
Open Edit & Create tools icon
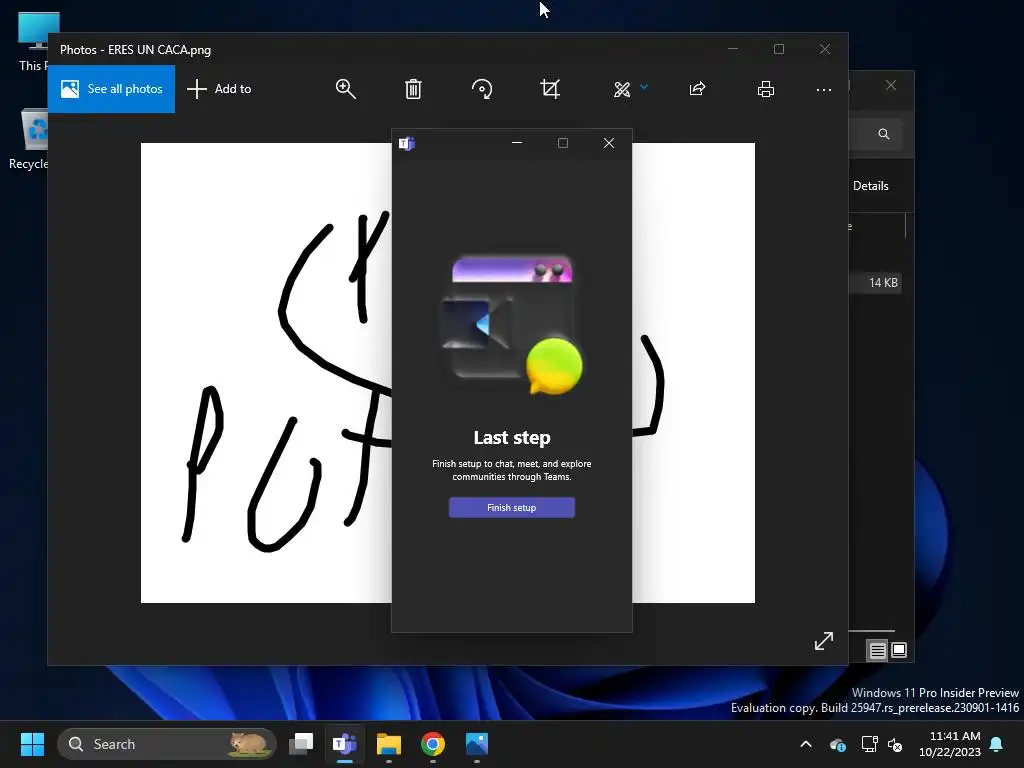[x=622, y=89]
